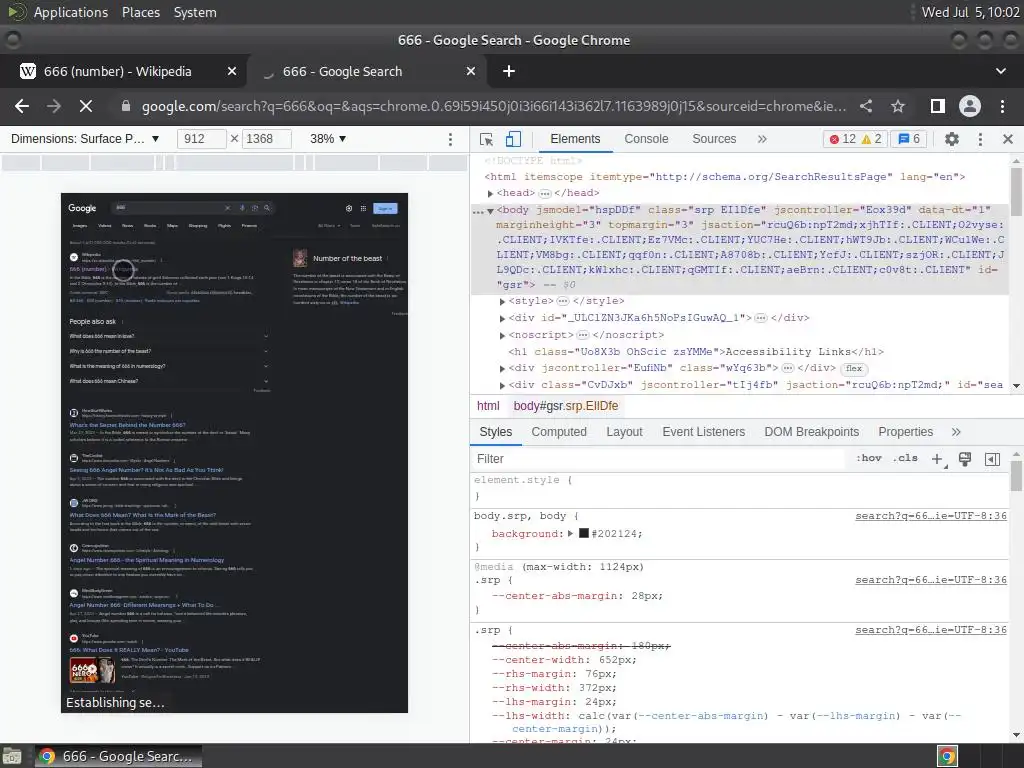Viewport: 1024px width, 768px height.
Task: Select the Elements tab
Action: 575,139
